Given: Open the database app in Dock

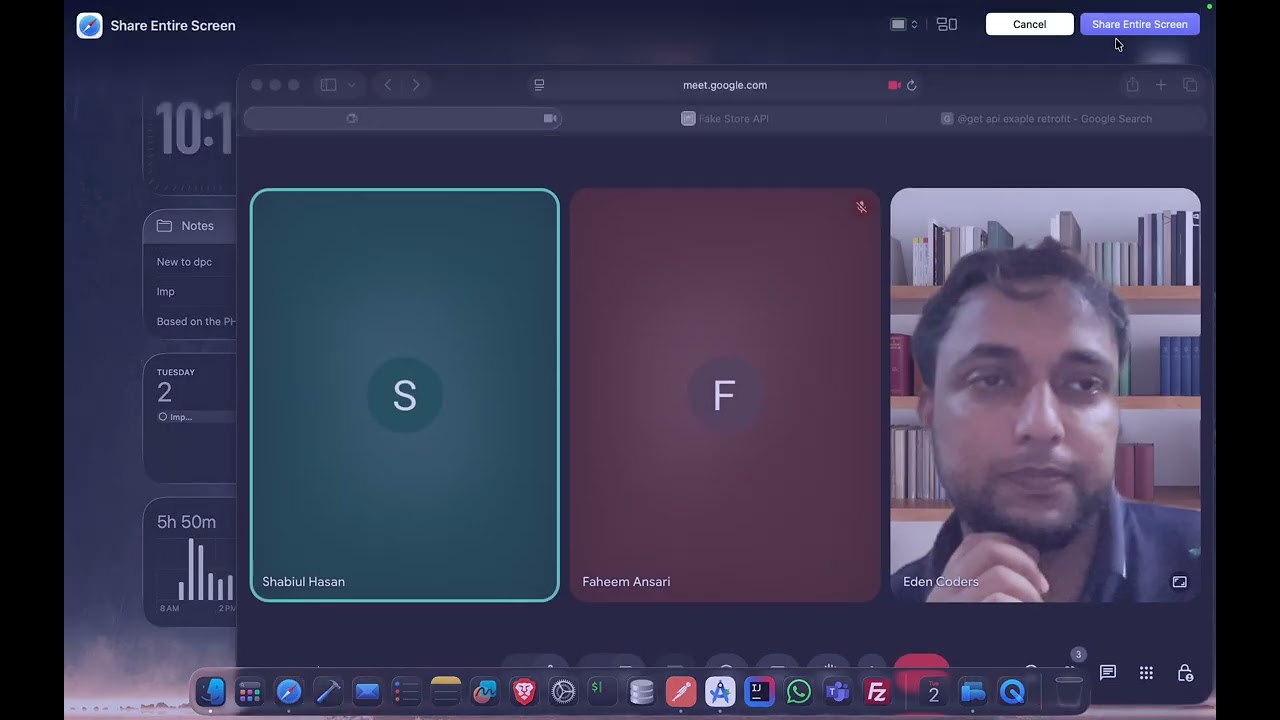Looking at the screenshot, I should [642, 691].
